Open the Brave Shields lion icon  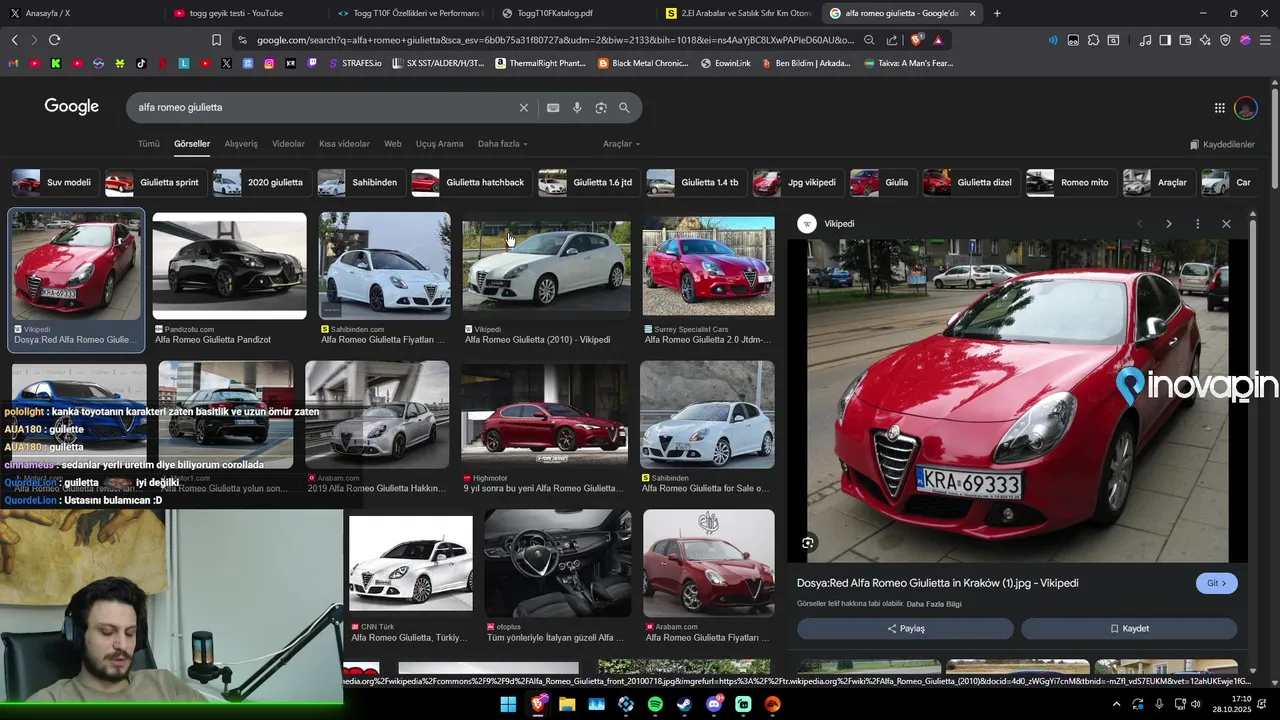click(917, 40)
